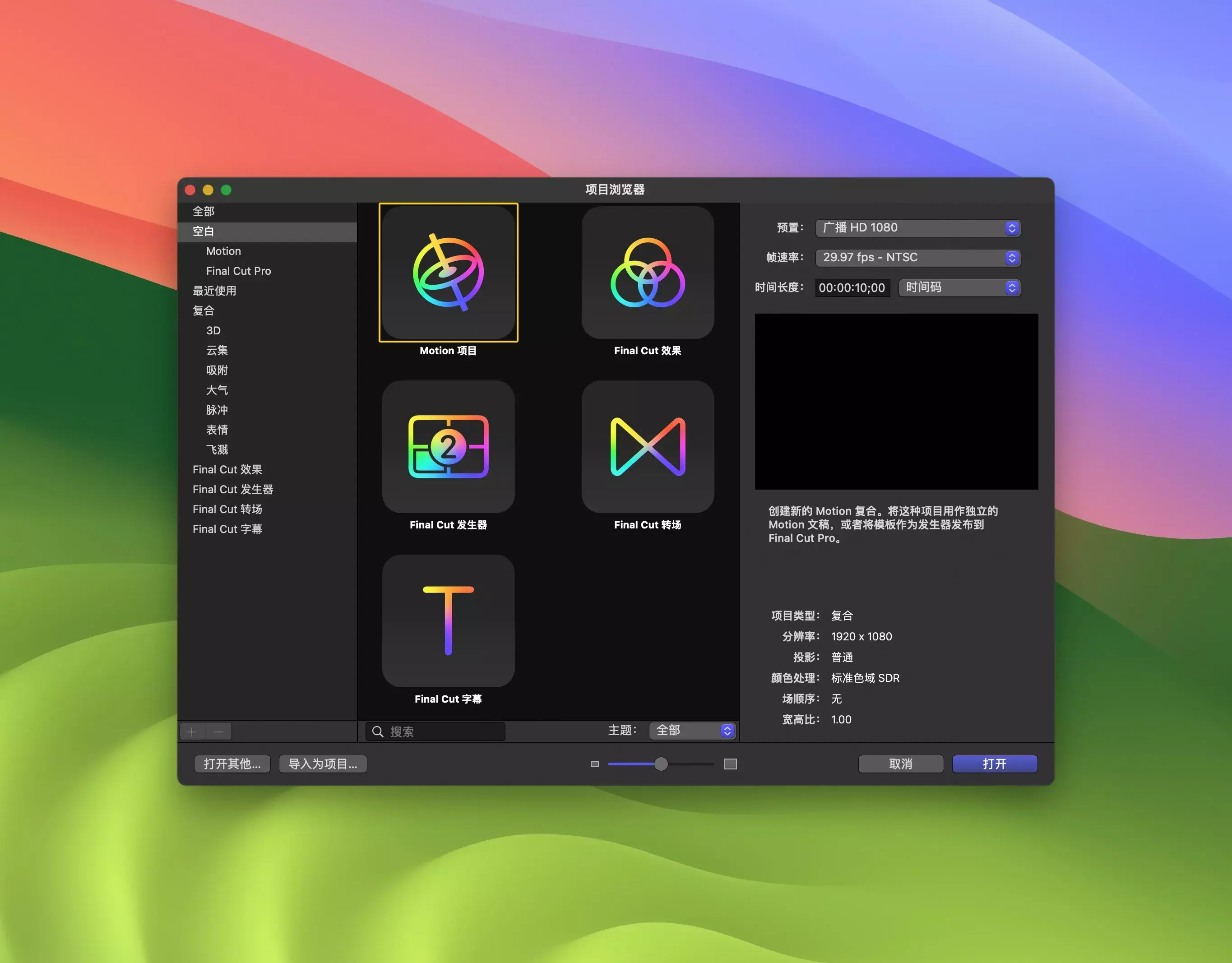Image resolution: width=1232 pixels, height=963 pixels.
Task: Click the add (+) button below the sidebar
Action: click(x=192, y=731)
